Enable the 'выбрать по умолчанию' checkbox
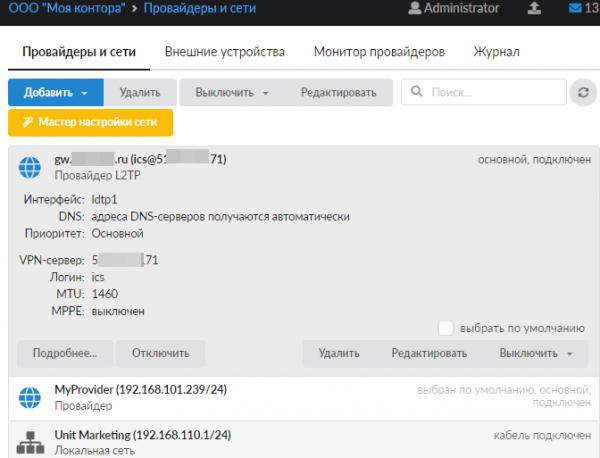Image resolution: width=600 pixels, height=458 pixels. (x=446, y=327)
